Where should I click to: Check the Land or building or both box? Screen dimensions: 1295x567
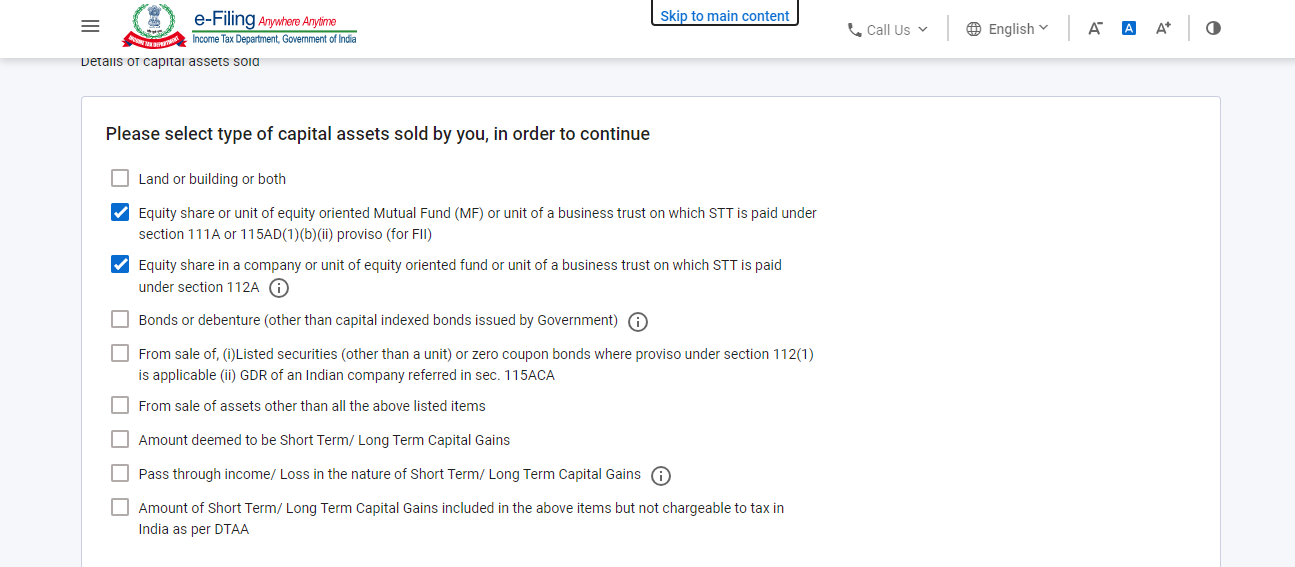(120, 178)
